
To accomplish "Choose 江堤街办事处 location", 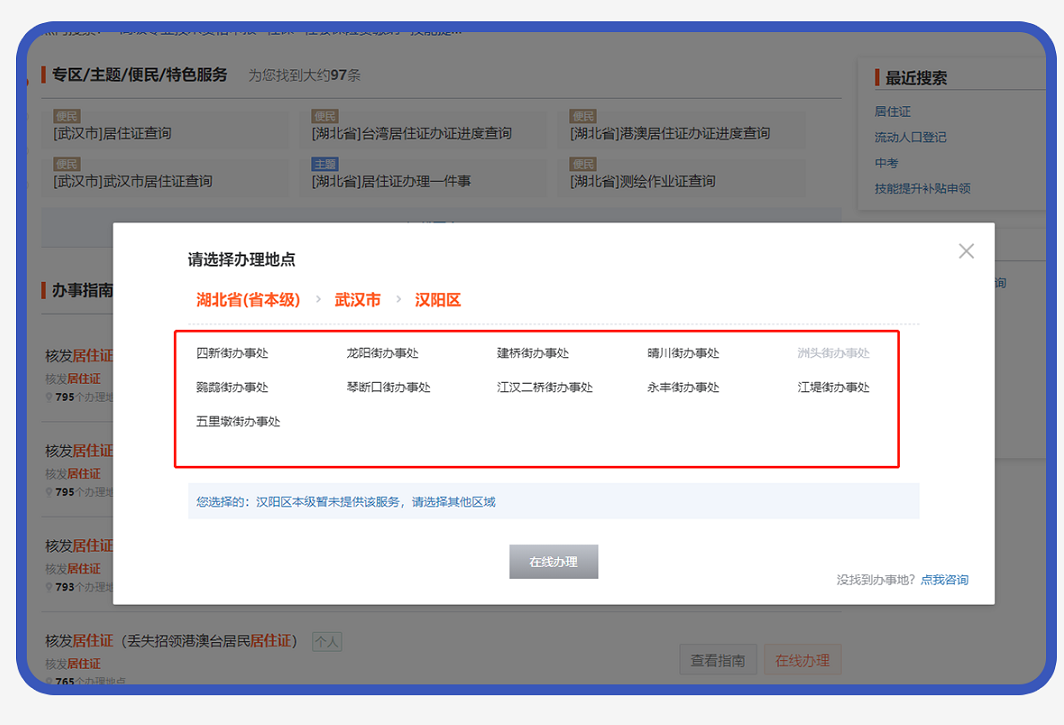I will tap(833, 387).
